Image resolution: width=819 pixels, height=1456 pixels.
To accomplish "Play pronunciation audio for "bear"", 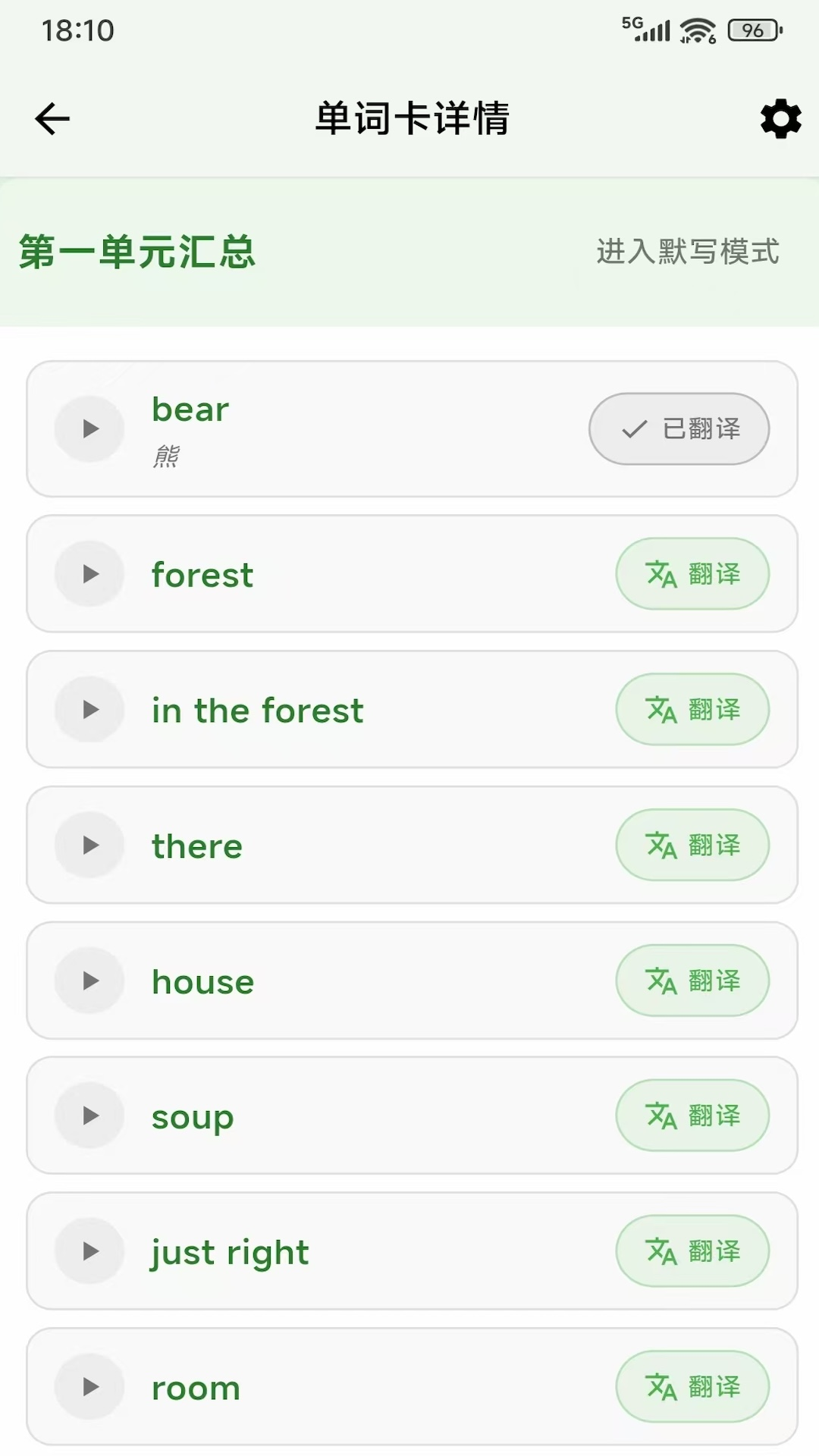I will pos(89,428).
